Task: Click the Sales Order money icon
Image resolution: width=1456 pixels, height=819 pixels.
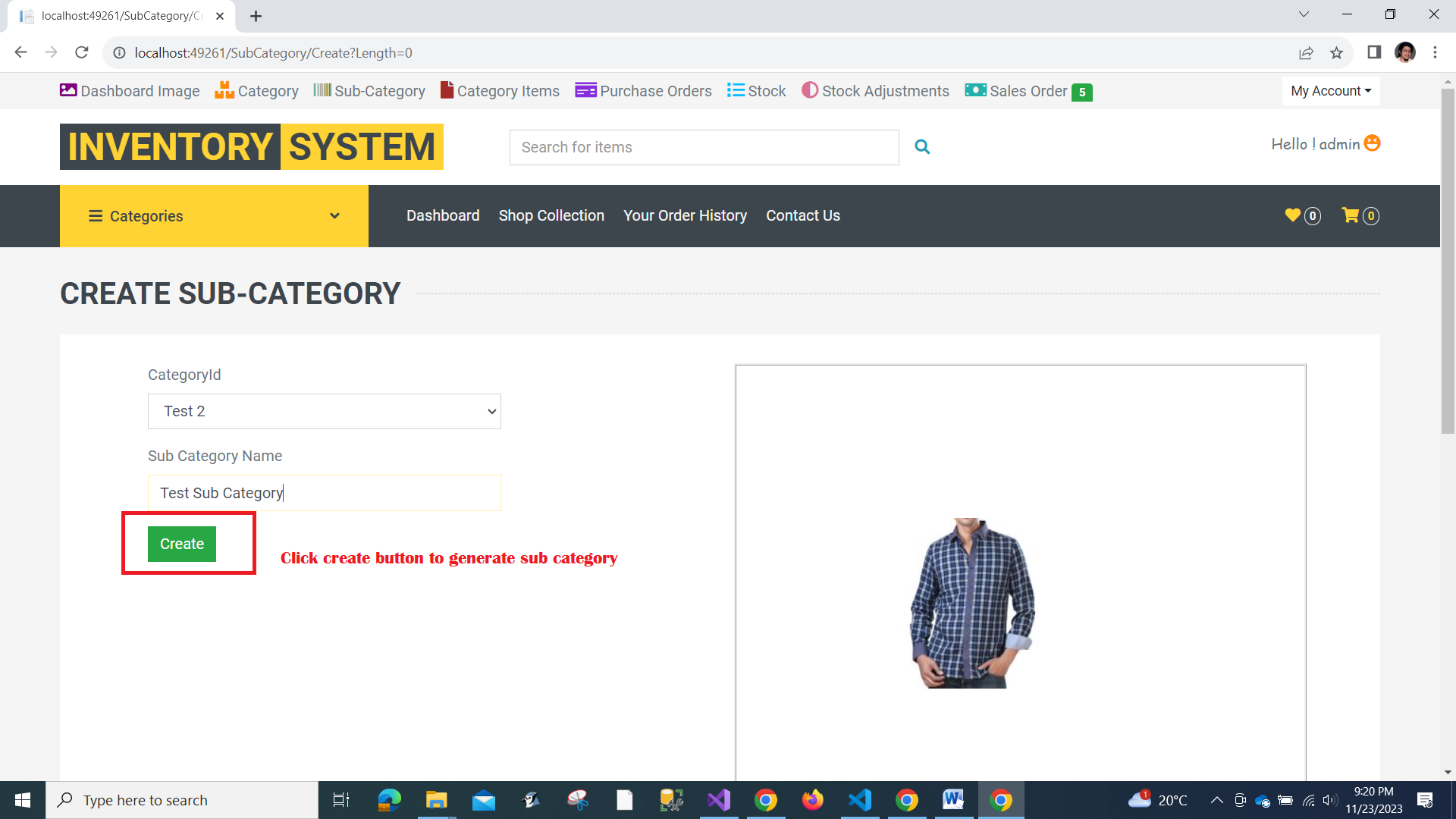Action: [x=975, y=90]
